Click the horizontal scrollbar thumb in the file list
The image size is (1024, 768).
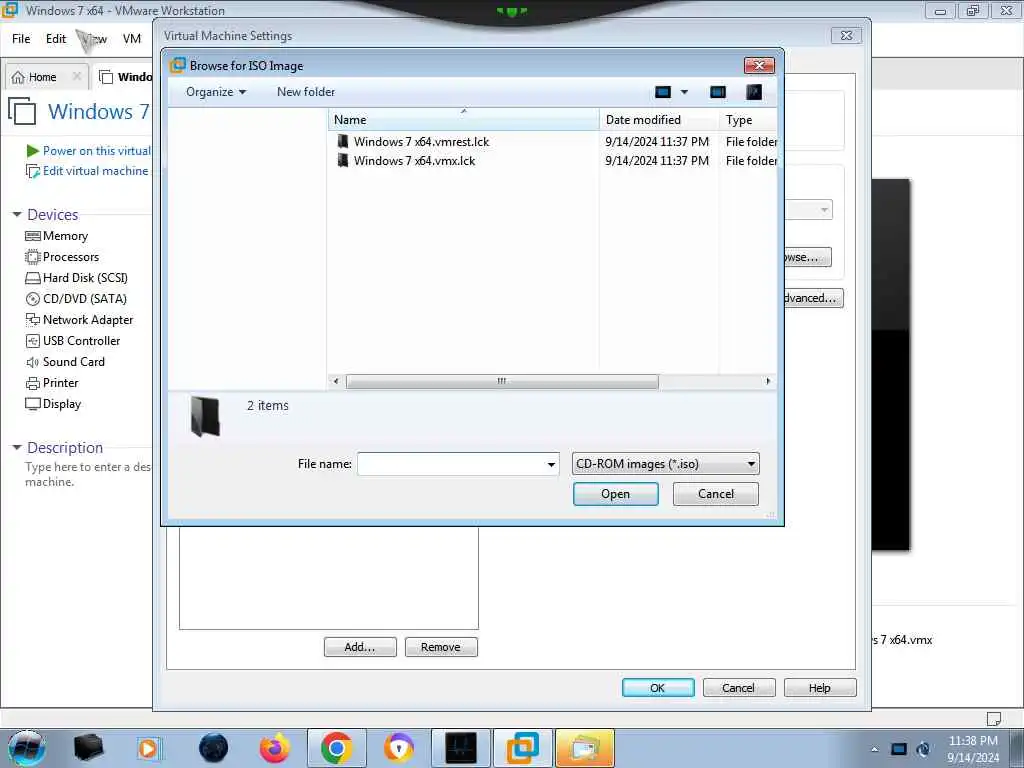point(502,381)
